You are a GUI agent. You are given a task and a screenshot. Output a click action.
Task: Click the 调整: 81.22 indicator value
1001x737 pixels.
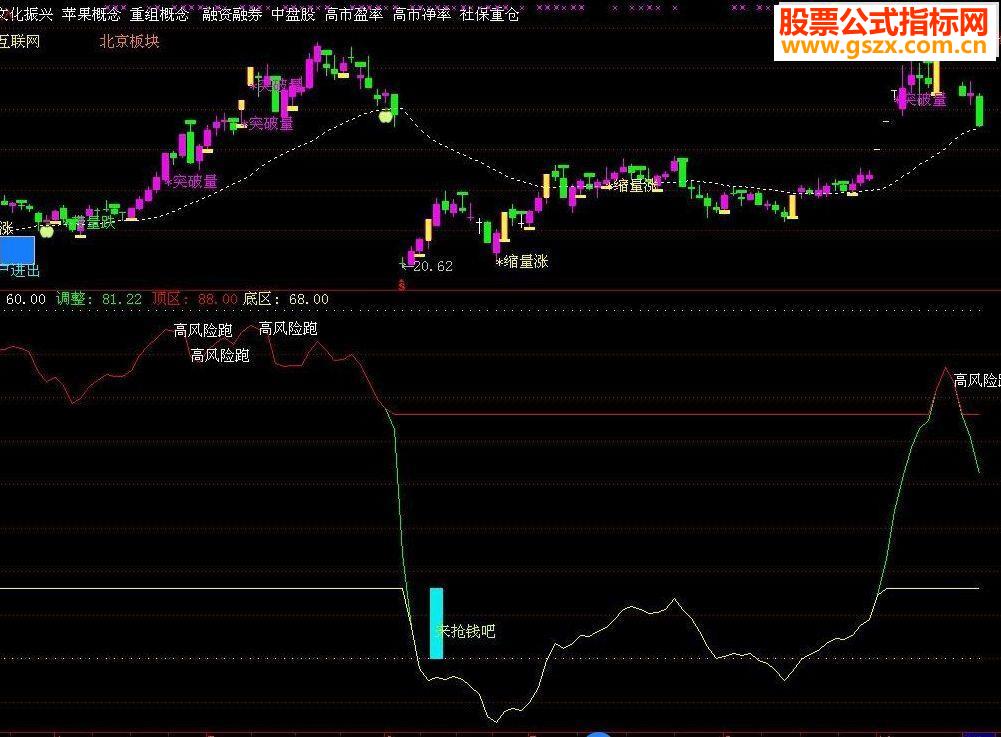click(x=99, y=299)
